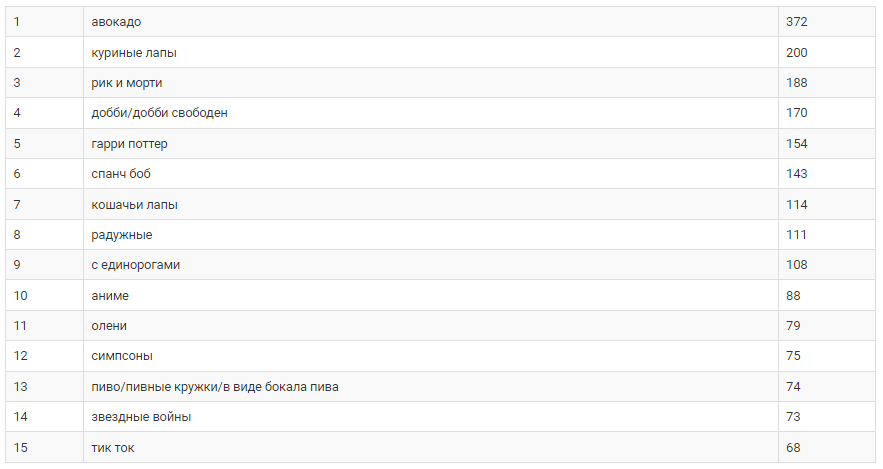The width and height of the screenshot is (883, 469).
Task: Select the 'кошачьи лапы' entry
Action: pyautogui.click(x=135, y=205)
